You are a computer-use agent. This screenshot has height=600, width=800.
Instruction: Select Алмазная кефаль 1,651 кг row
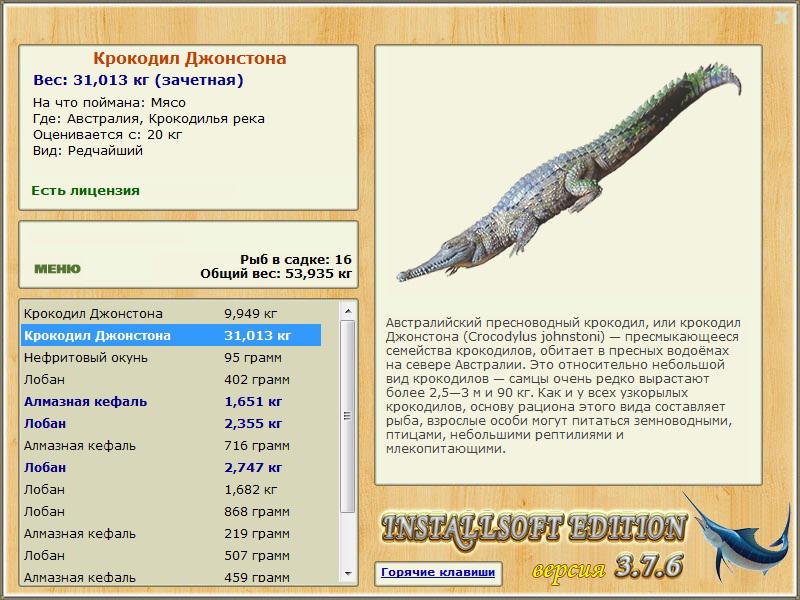pyautogui.click(x=171, y=401)
